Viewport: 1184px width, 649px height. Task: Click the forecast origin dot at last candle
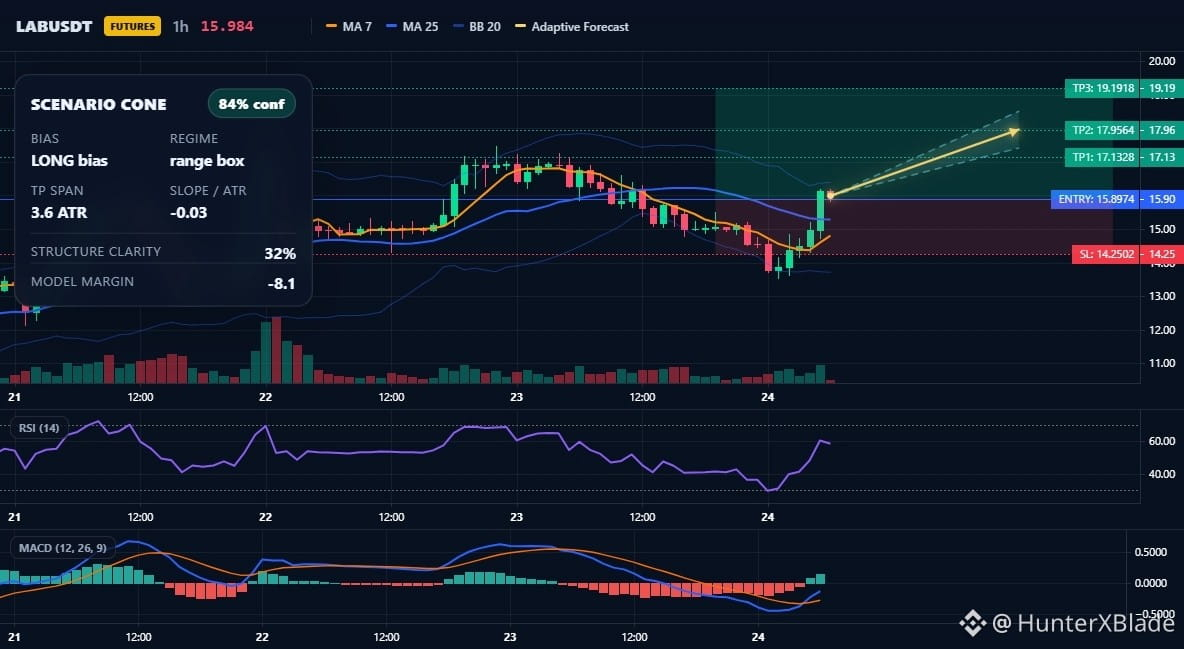coord(830,195)
